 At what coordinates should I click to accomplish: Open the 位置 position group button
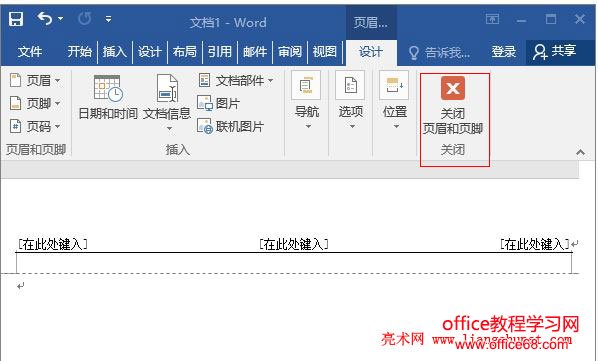395,100
